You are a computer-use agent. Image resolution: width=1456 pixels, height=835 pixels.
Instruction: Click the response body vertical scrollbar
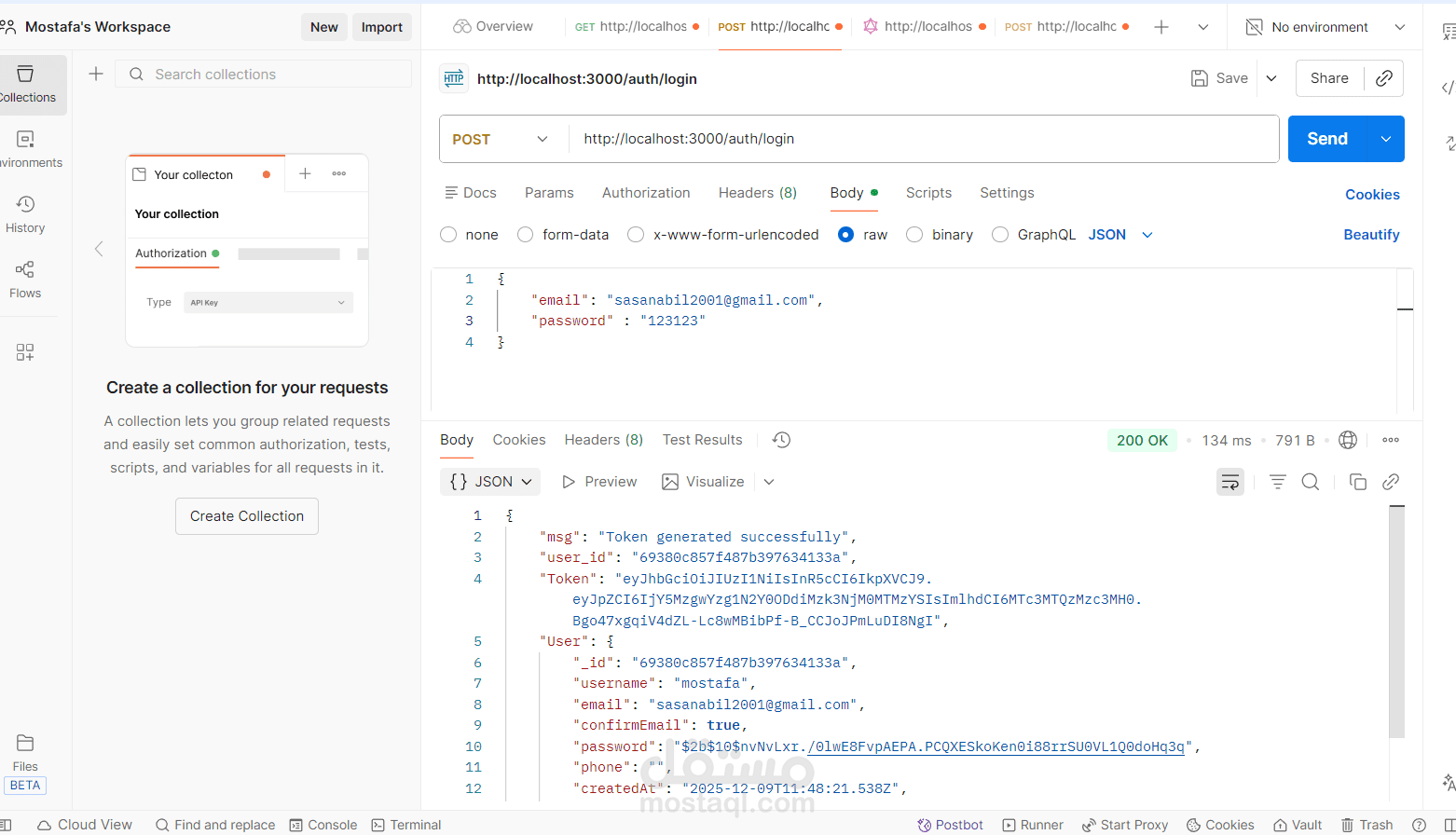1396,622
